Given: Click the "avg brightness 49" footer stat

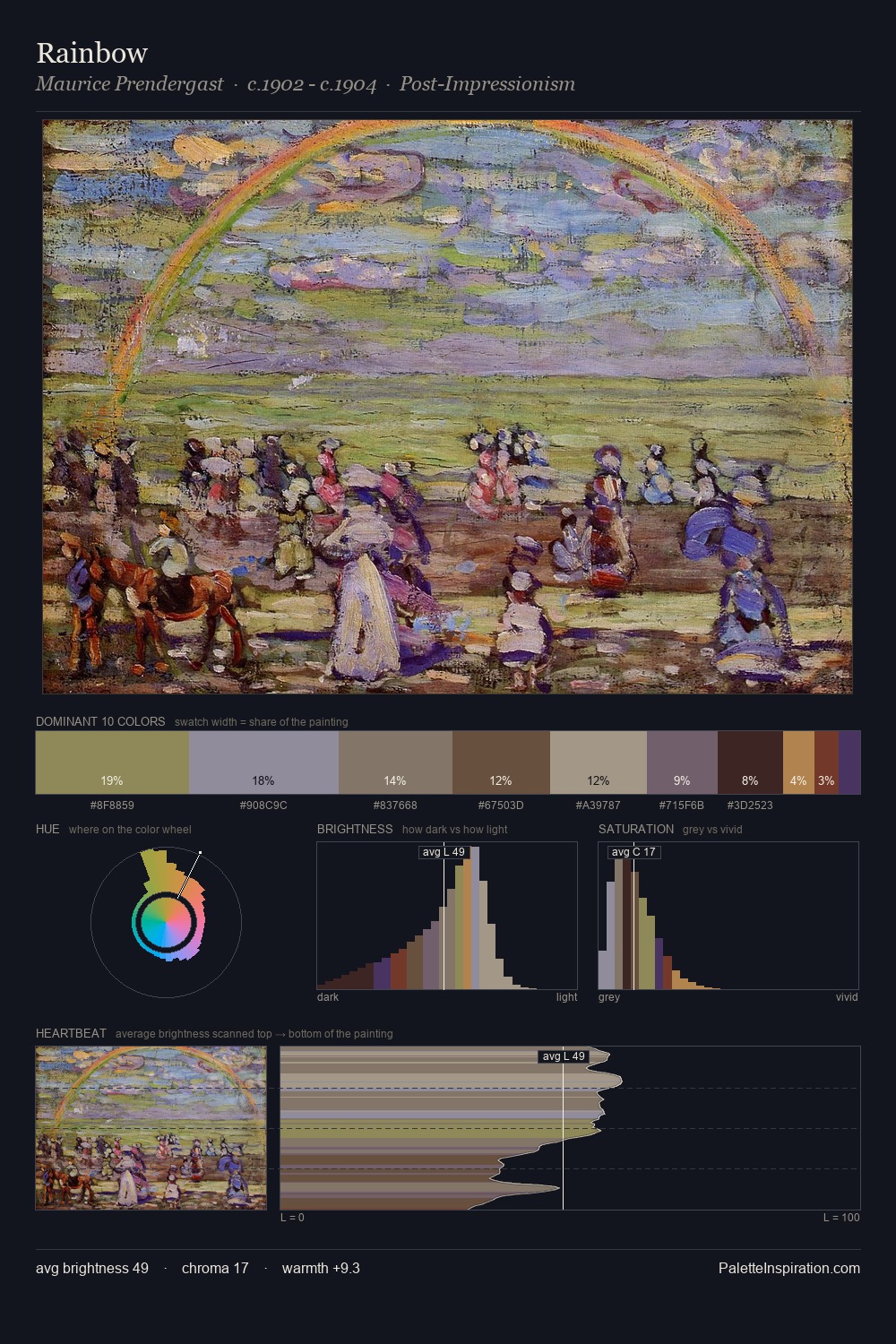Looking at the screenshot, I should pyautogui.click(x=92, y=1268).
